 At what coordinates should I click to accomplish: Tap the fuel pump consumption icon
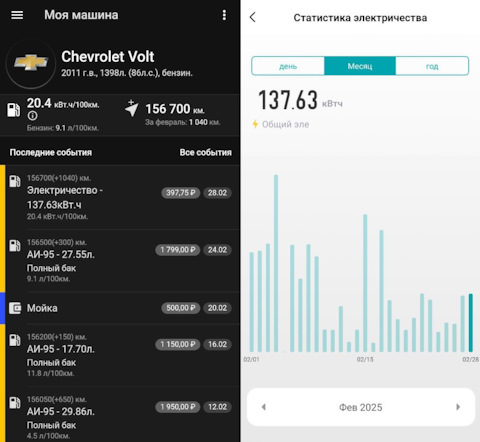pos(14,110)
